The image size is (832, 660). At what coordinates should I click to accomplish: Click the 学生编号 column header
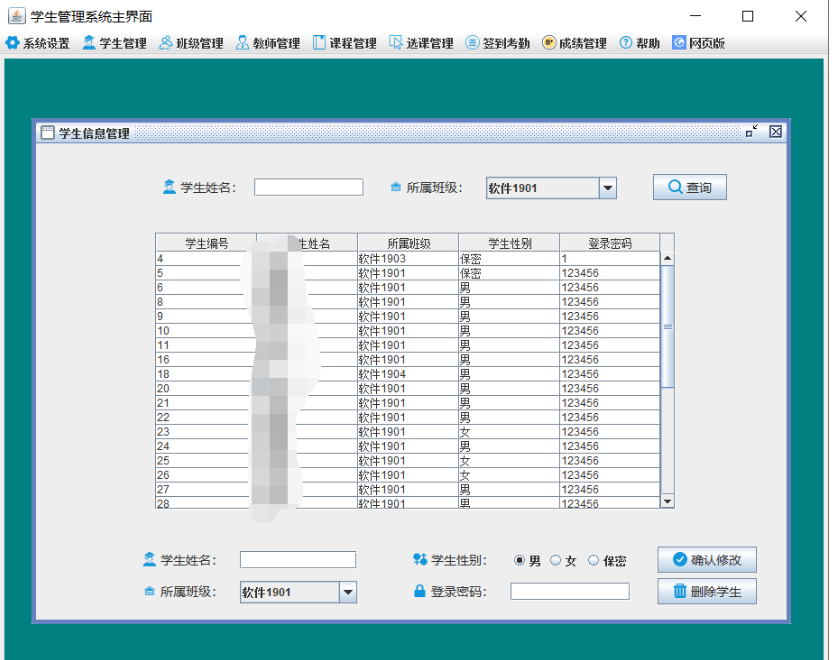click(x=206, y=243)
